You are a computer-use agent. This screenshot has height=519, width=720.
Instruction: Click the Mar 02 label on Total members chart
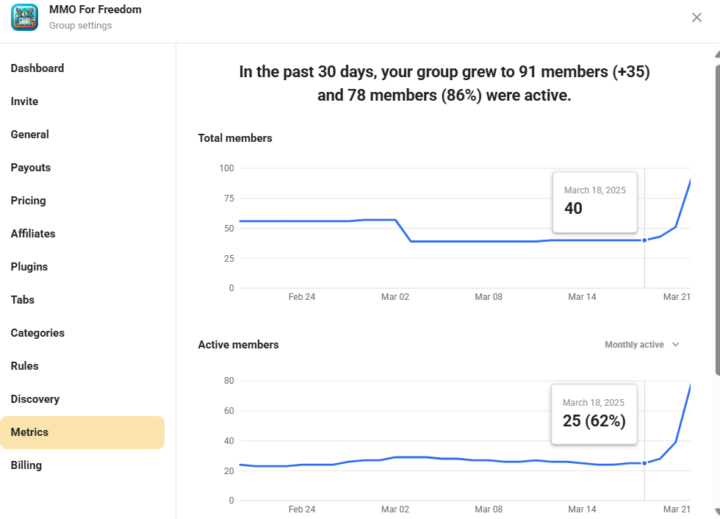[x=395, y=297]
